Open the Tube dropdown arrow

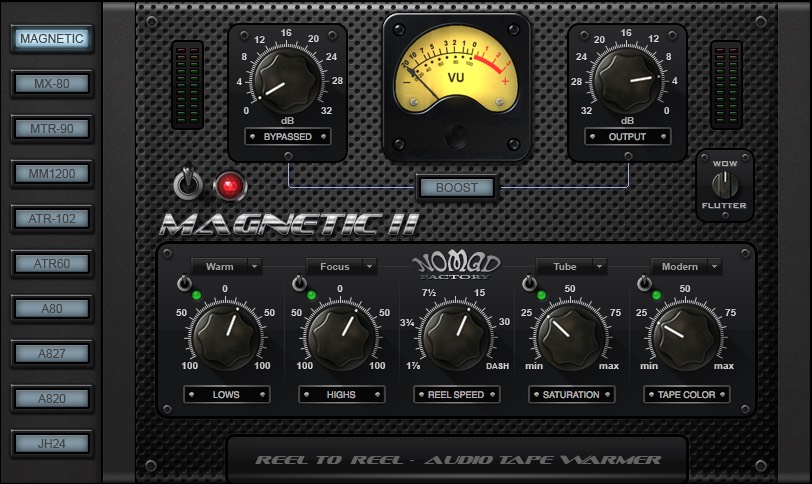[x=599, y=267]
